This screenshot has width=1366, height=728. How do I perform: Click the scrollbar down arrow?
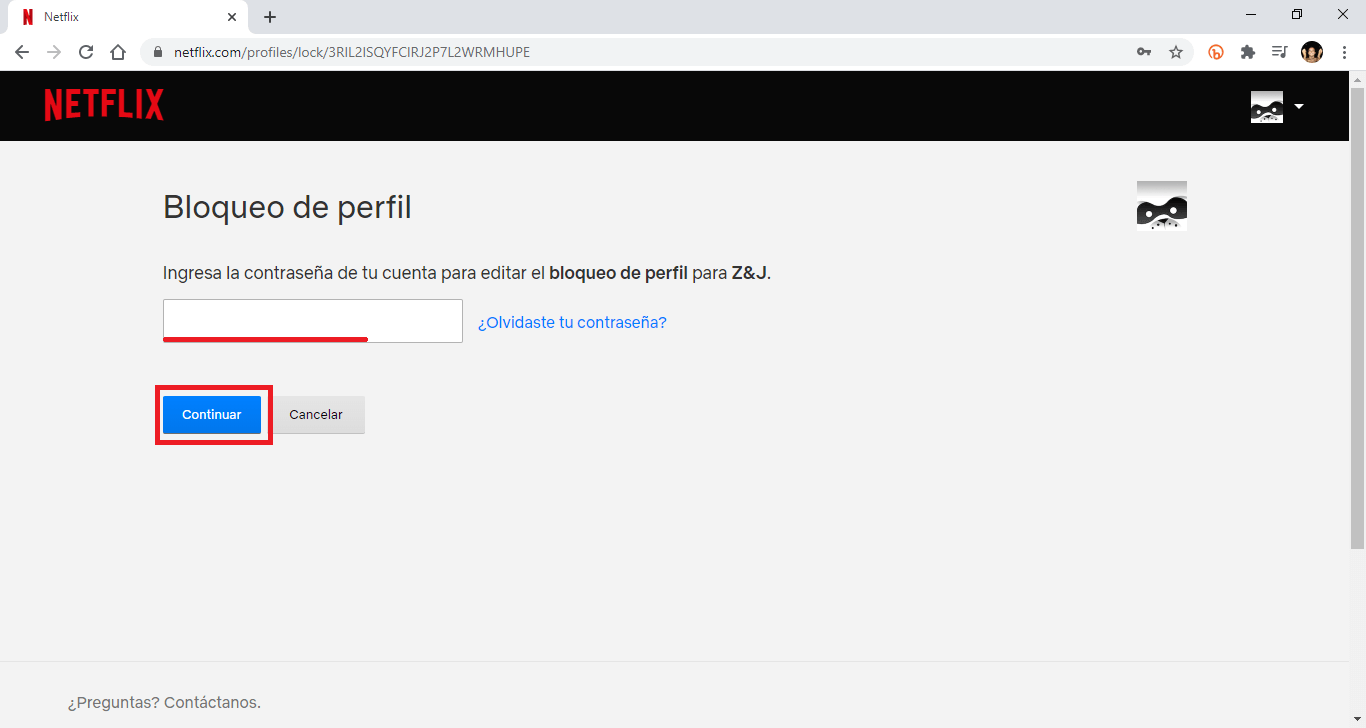coord(1357,720)
